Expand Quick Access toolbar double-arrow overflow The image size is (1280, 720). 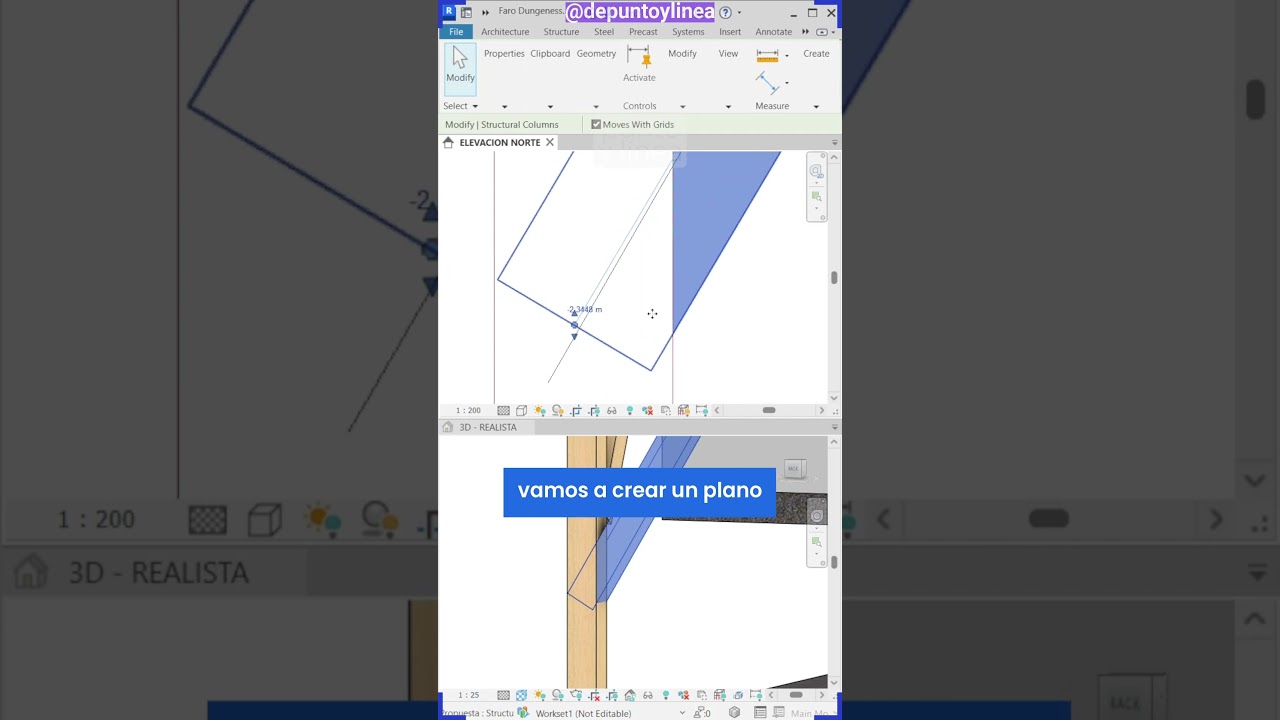(x=486, y=12)
